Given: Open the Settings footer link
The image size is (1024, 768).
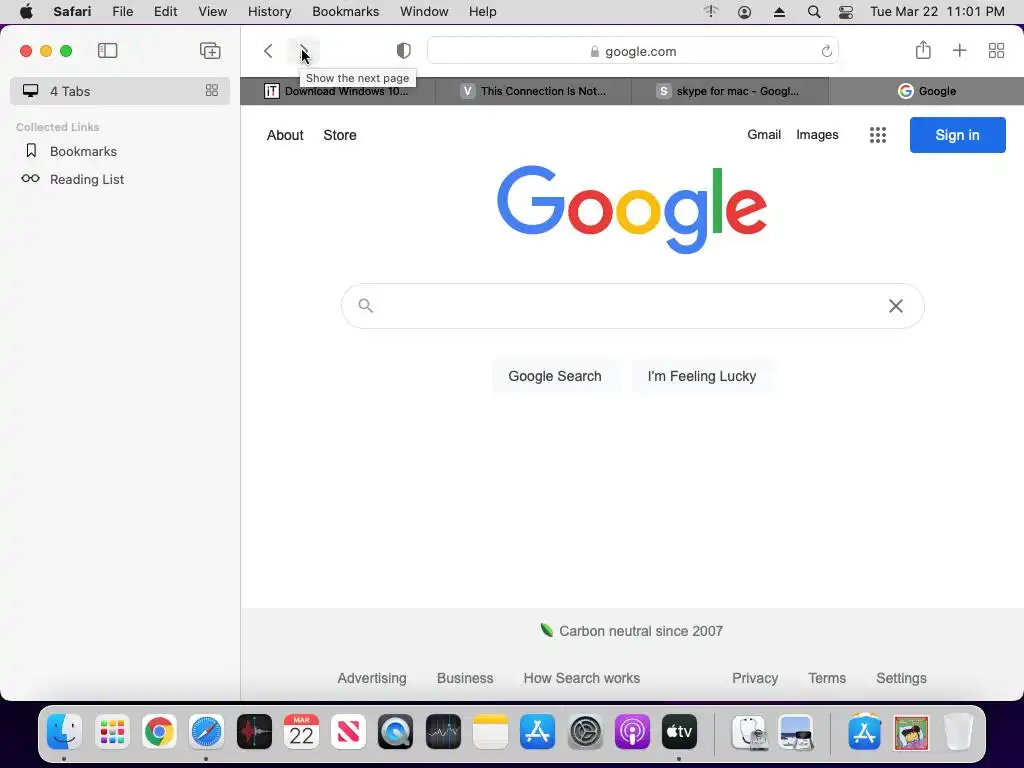Looking at the screenshot, I should [x=901, y=678].
